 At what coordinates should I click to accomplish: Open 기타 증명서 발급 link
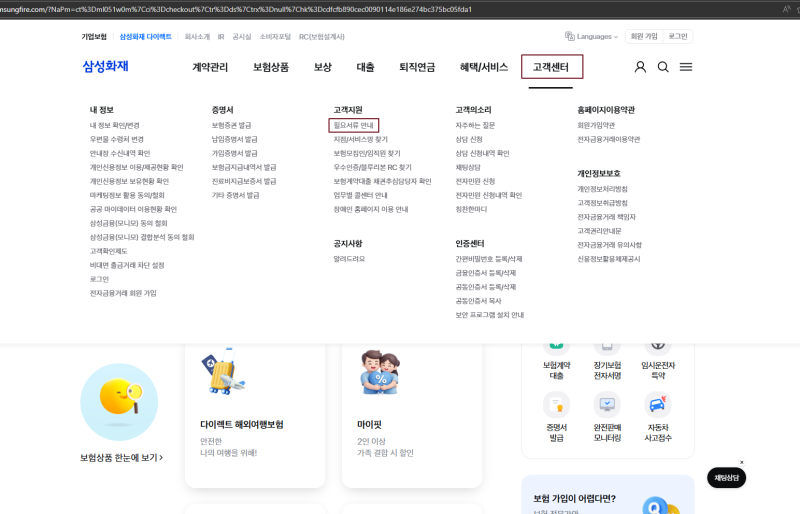235,195
